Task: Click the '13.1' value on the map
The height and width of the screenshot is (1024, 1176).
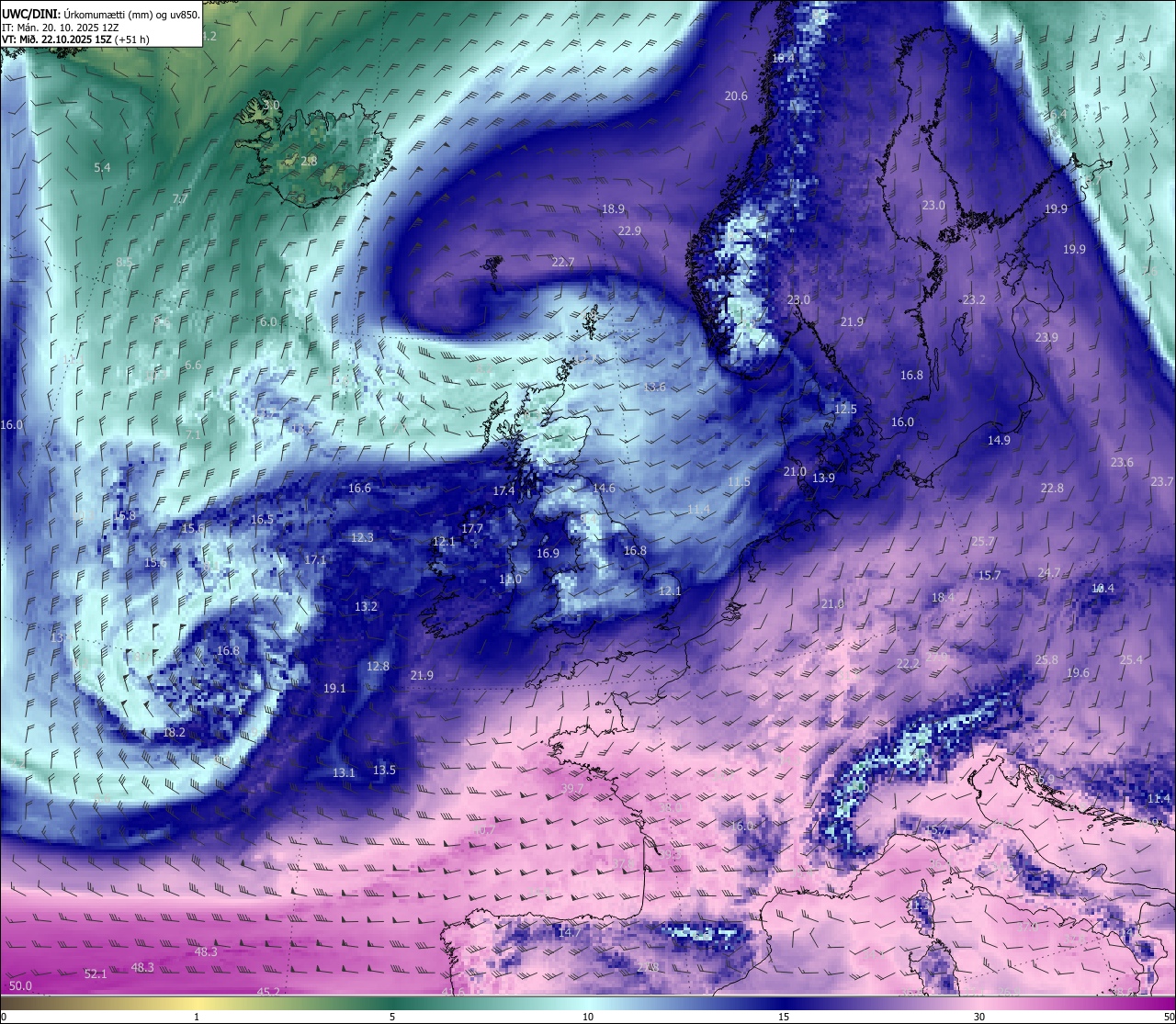Action: [344, 772]
